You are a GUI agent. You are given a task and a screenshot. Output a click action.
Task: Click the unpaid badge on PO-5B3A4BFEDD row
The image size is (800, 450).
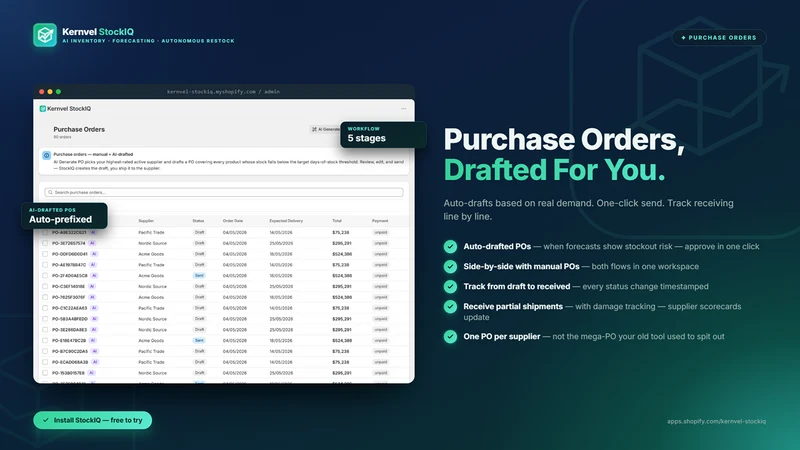[381, 319]
